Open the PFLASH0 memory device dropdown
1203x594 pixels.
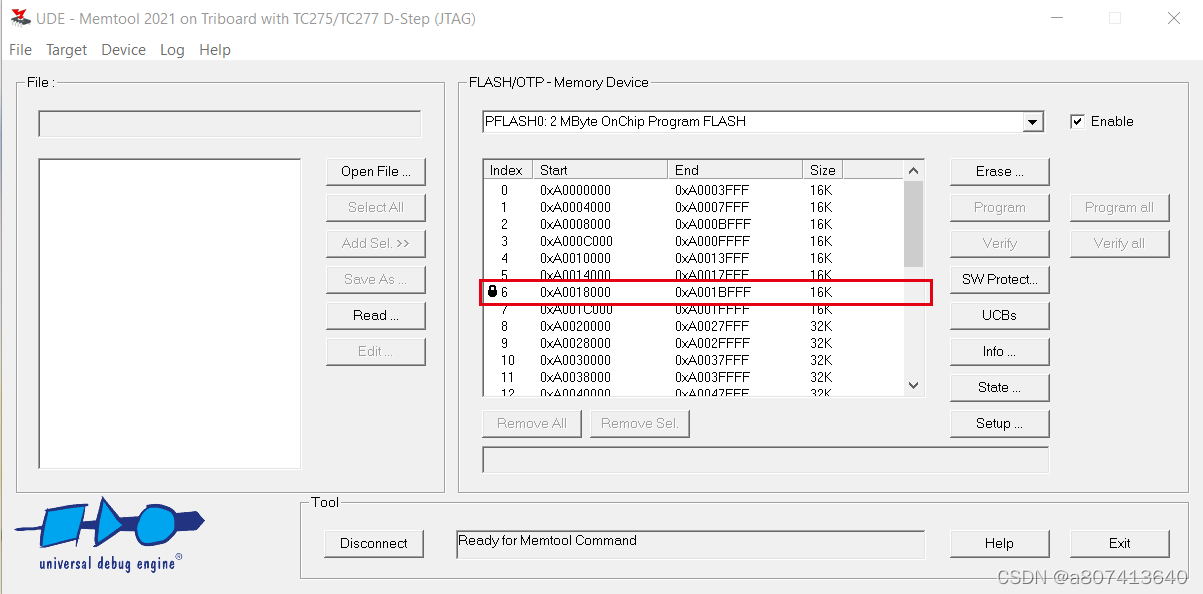1033,122
